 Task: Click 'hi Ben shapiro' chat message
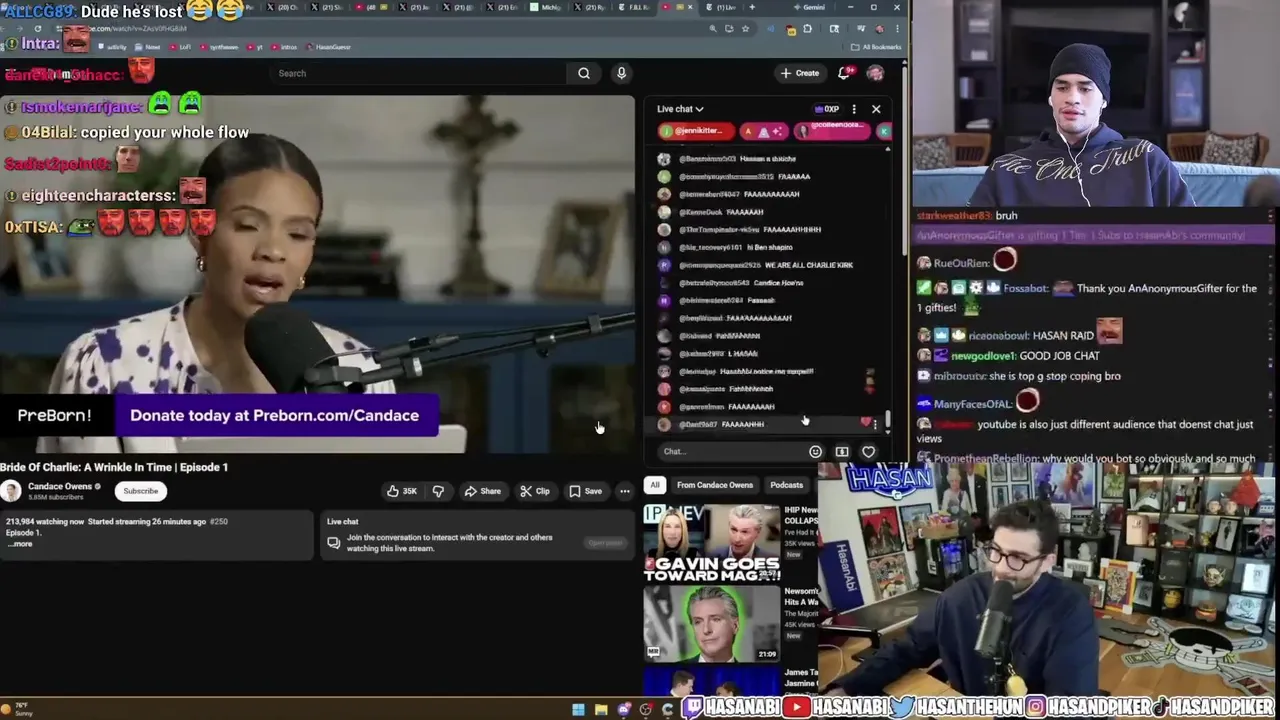click(x=769, y=247)
